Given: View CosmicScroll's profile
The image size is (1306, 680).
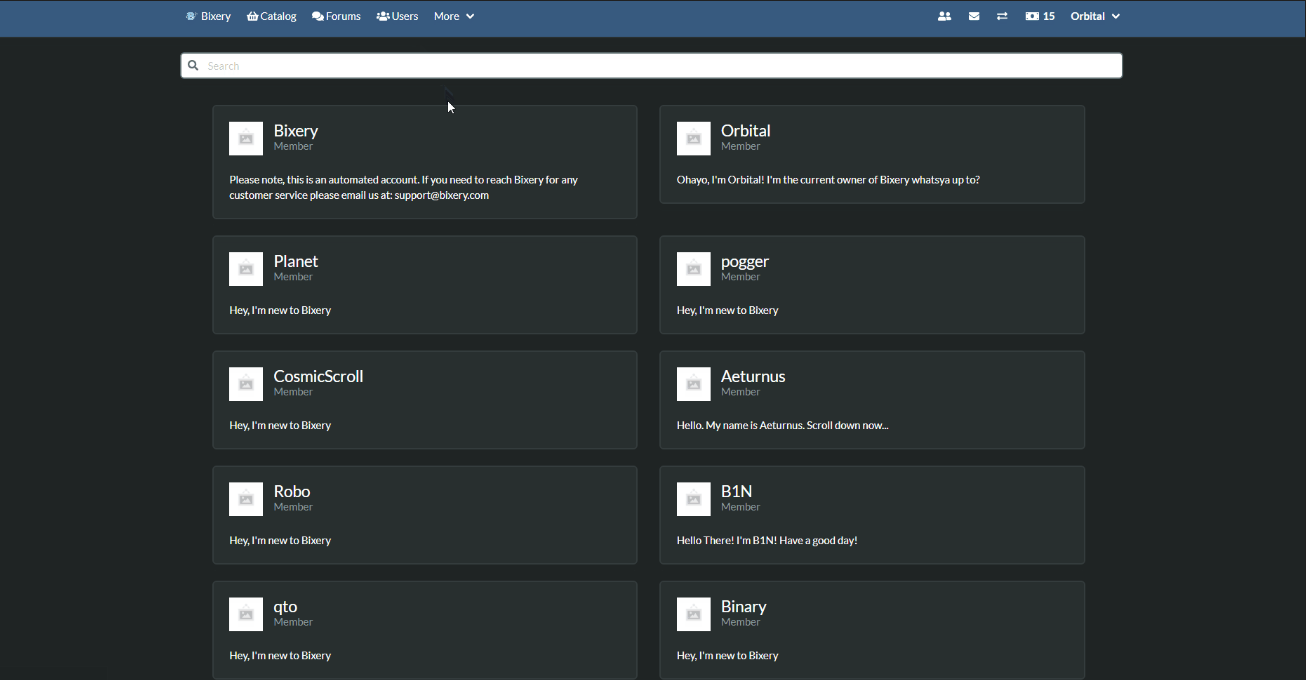Looking at the screenshot, I should pyautogui.click(x=318, y=377).
